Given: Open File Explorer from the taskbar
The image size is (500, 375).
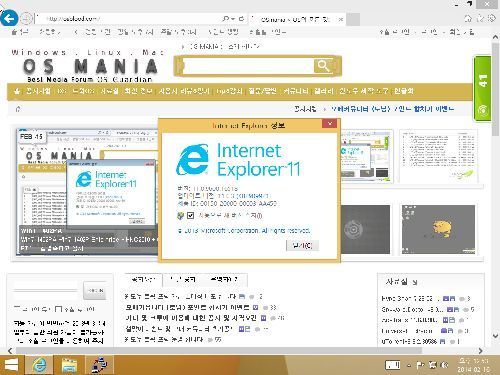Looking at the screenshot, I should pos(69,365).
